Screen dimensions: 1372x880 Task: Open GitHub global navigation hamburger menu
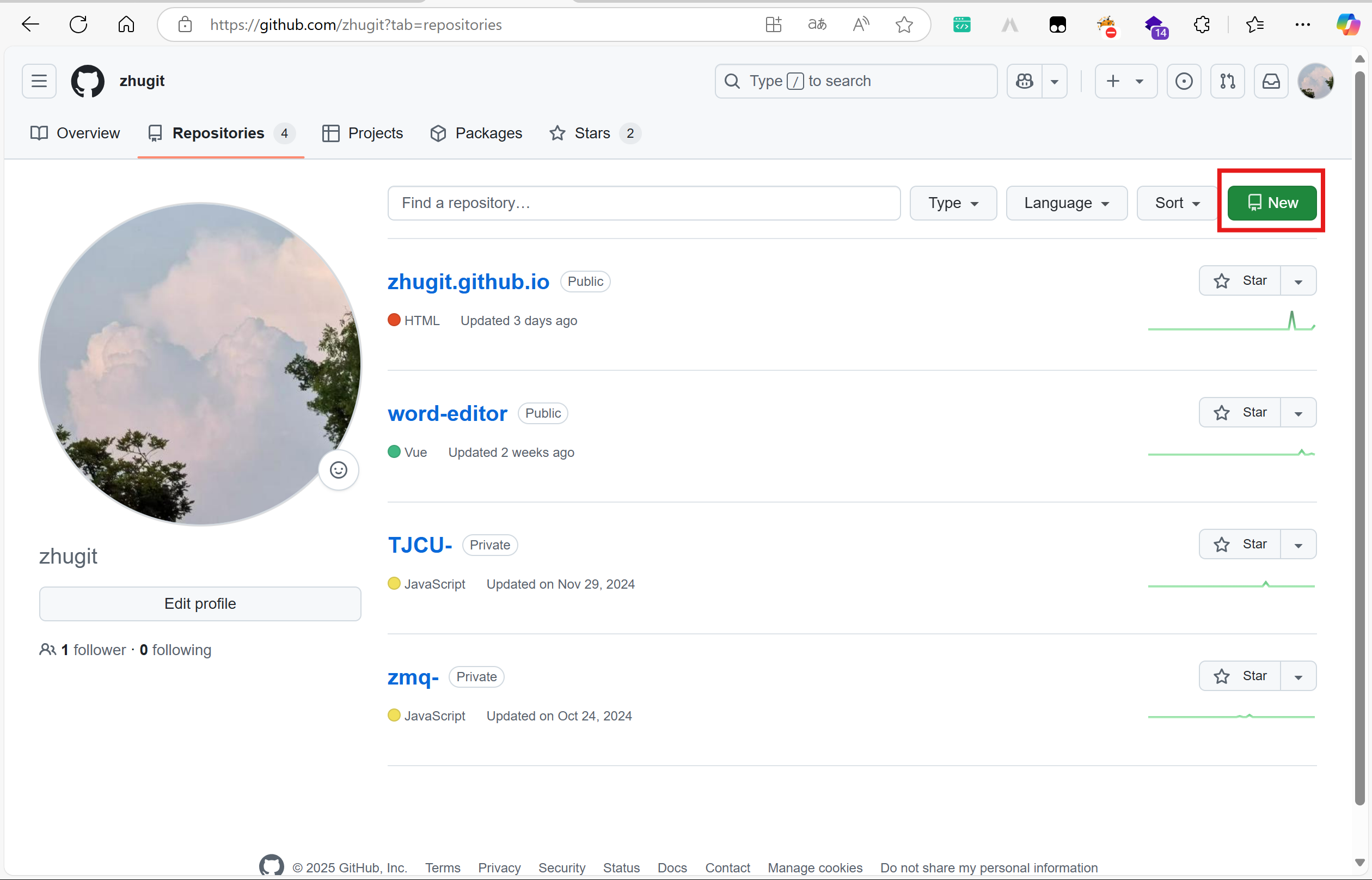click(x=39, y=81)
